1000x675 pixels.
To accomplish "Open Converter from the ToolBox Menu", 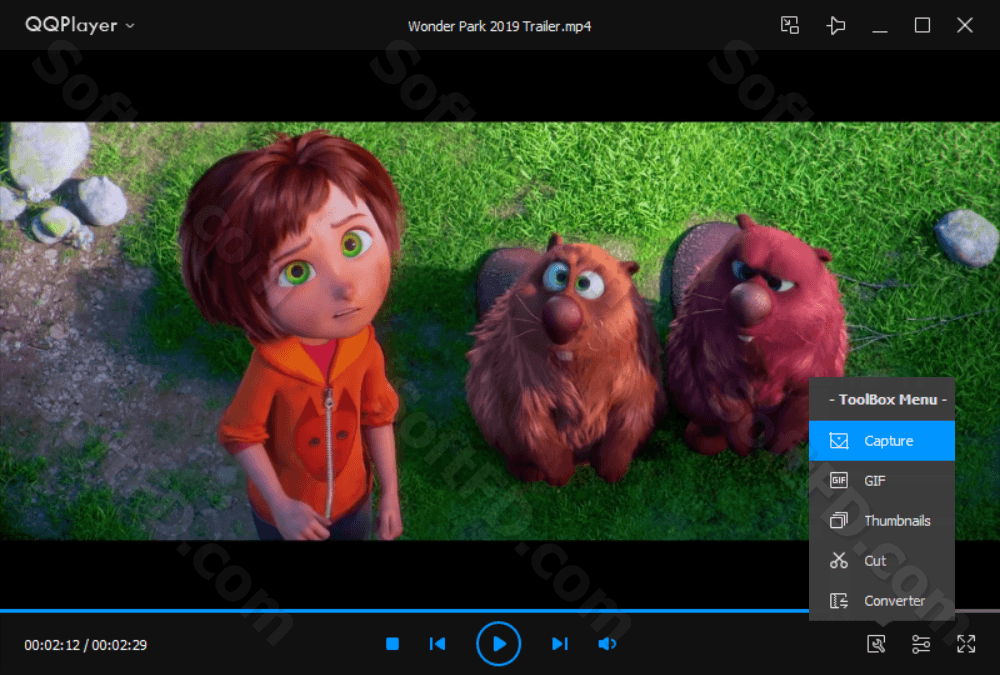I will pyautogui.click(x=881, y=600).
